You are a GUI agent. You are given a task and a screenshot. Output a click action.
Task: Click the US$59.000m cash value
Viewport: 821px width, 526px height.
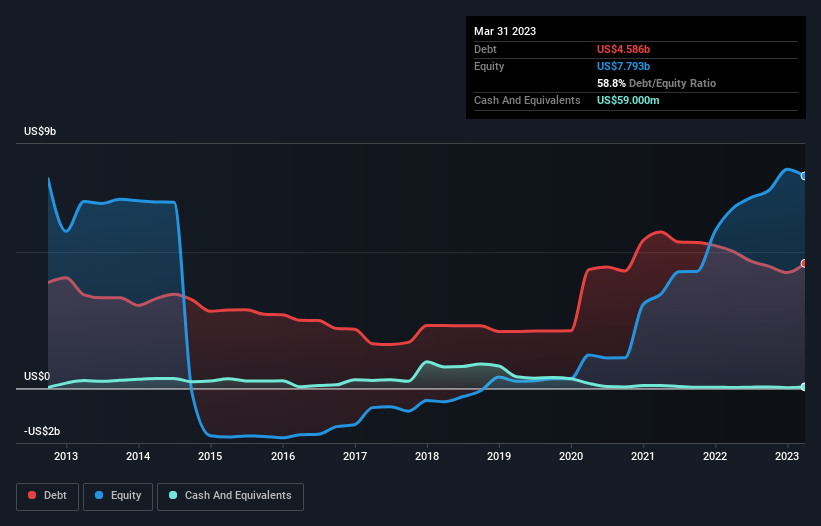[x=628, y=100]
